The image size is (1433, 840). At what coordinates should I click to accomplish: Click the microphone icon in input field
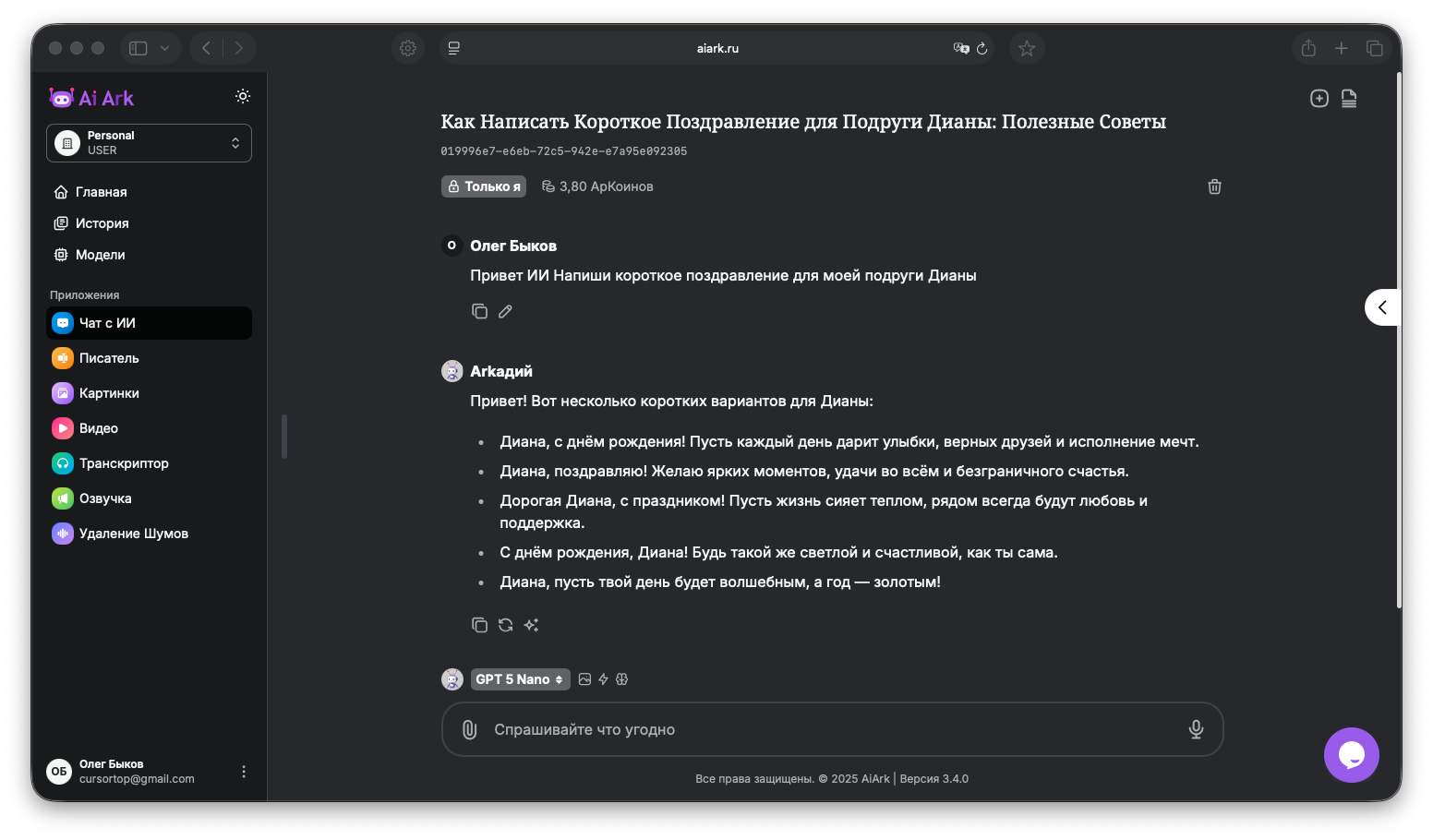pos(1196,729)
